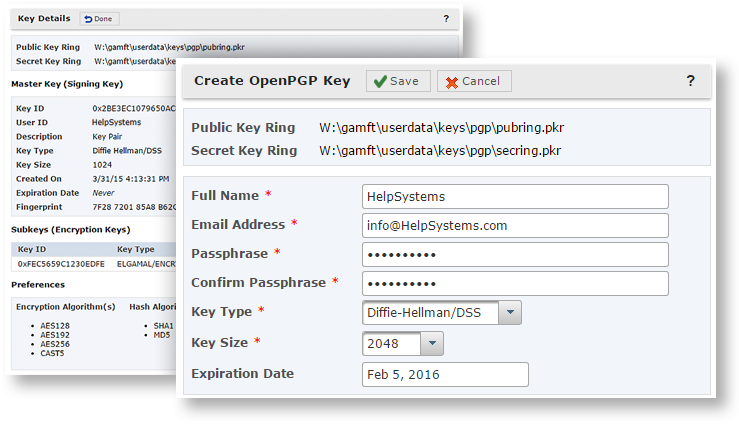Click ELGAMAL/ENCR key type cell
The image size is (739, 430).
[x=146, y=264]
